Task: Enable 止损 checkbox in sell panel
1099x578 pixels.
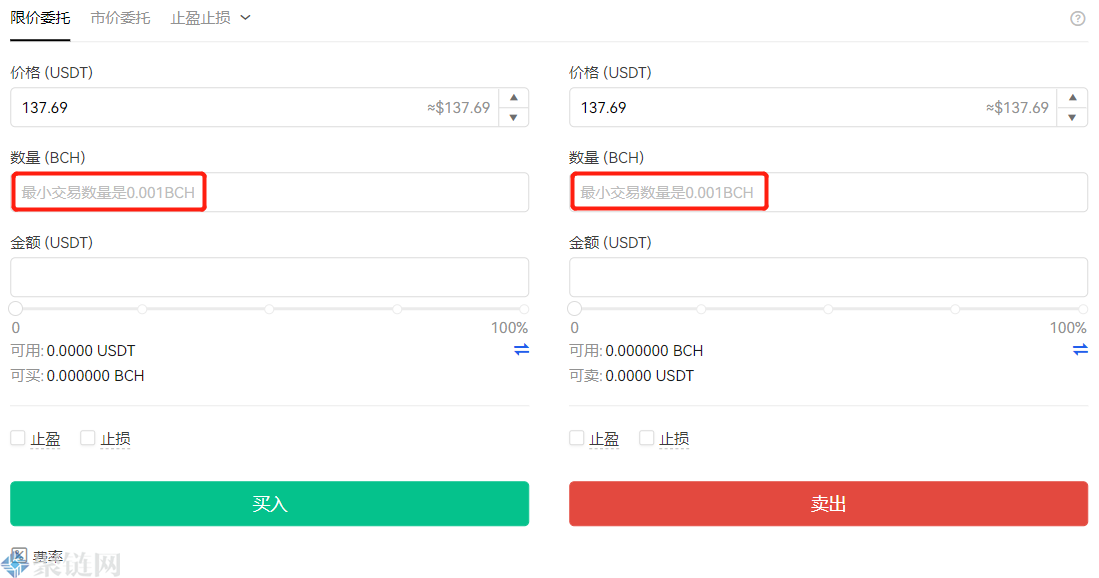Action: (646, 438)
